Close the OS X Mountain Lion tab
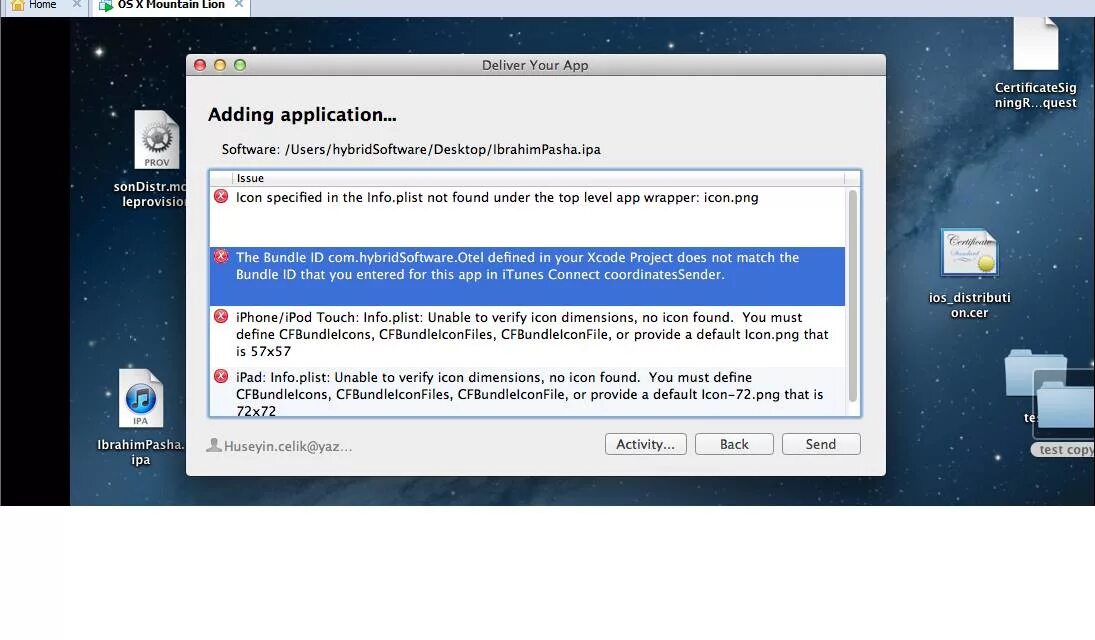The image size is (1095, 640). click(239, 4)
